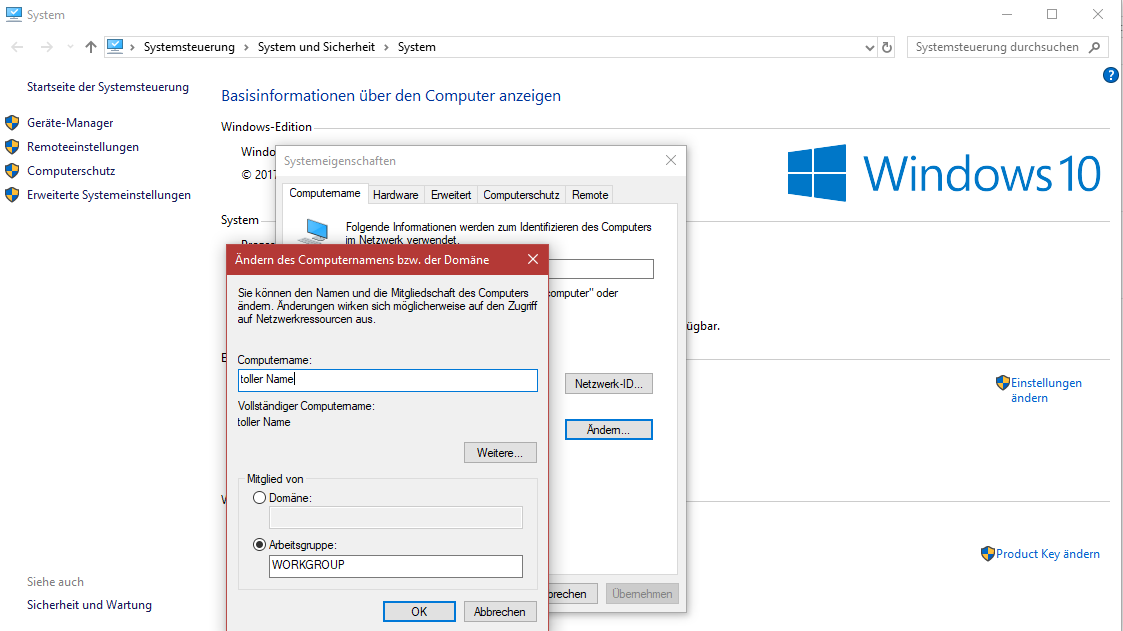Click computer icon in Systemeigenschaften dialog
Image resolution: width=1123 pixels, height=631 pixels.
(313, 231)
